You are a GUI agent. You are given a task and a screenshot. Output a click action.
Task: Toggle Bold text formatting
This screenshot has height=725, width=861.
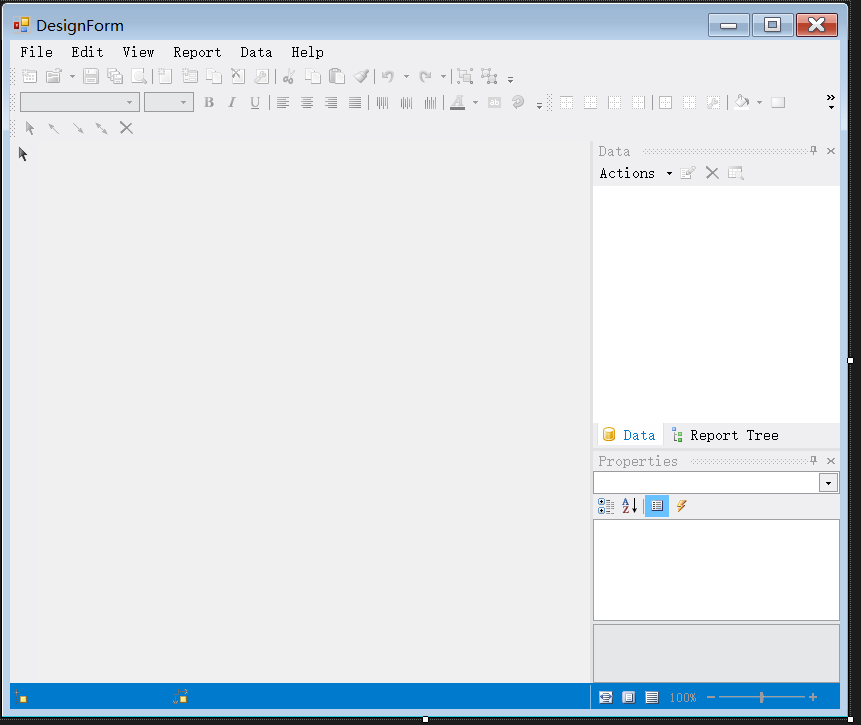point(209,102)
